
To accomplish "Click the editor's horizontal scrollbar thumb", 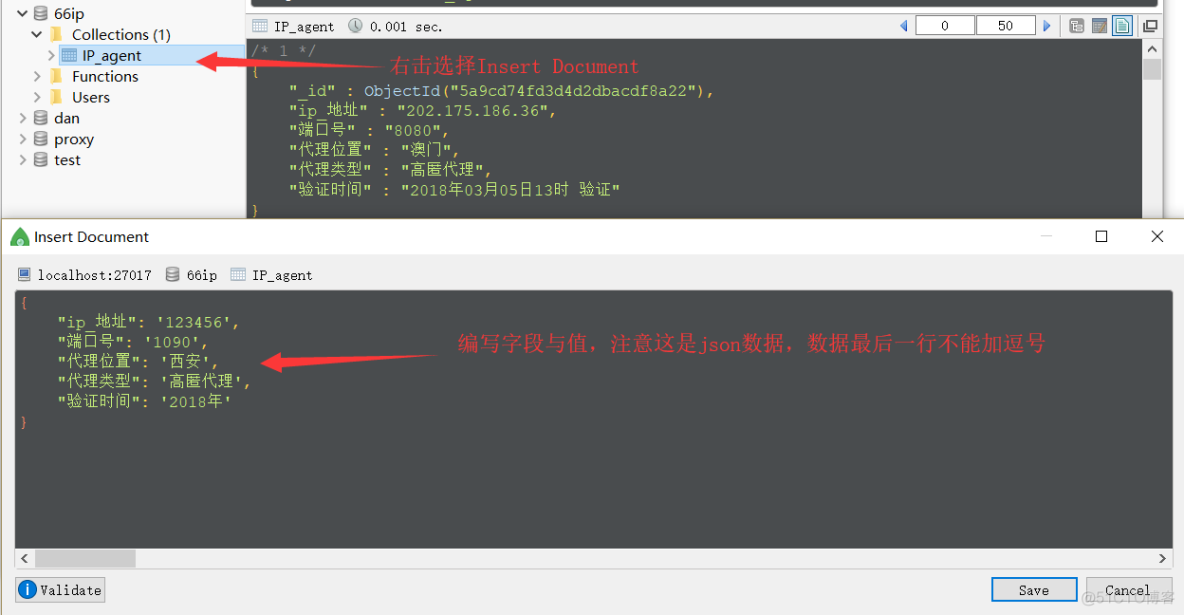I will (x=85, y=558).
